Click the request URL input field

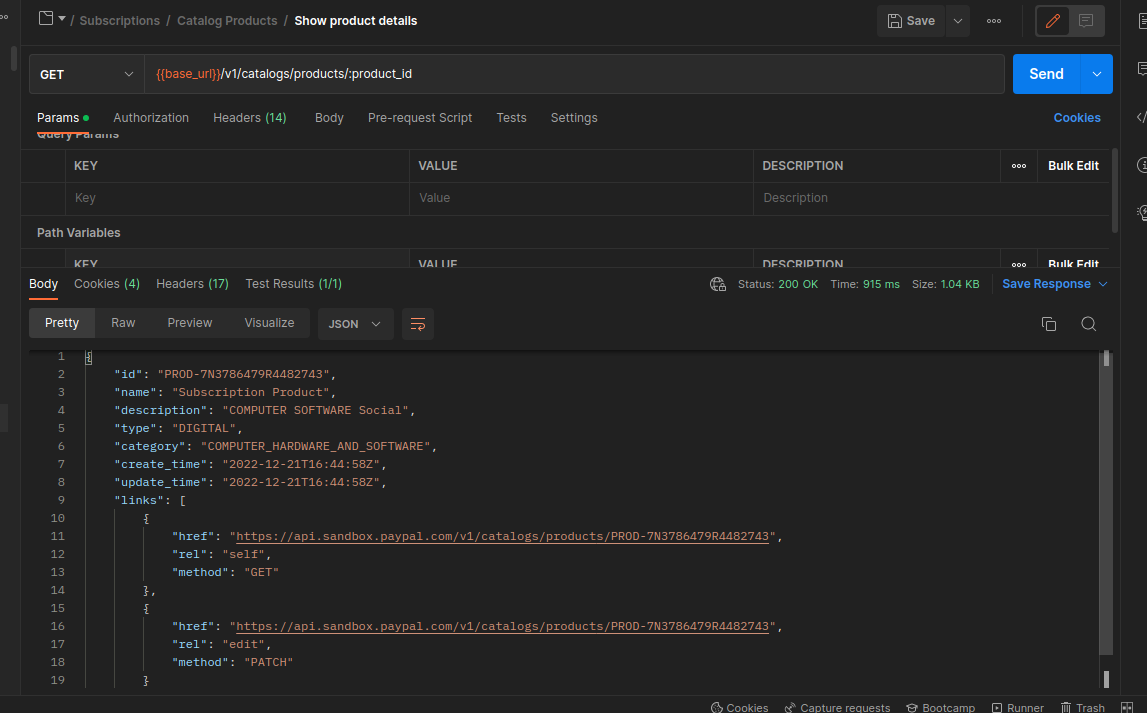click(x=575, y=74)
